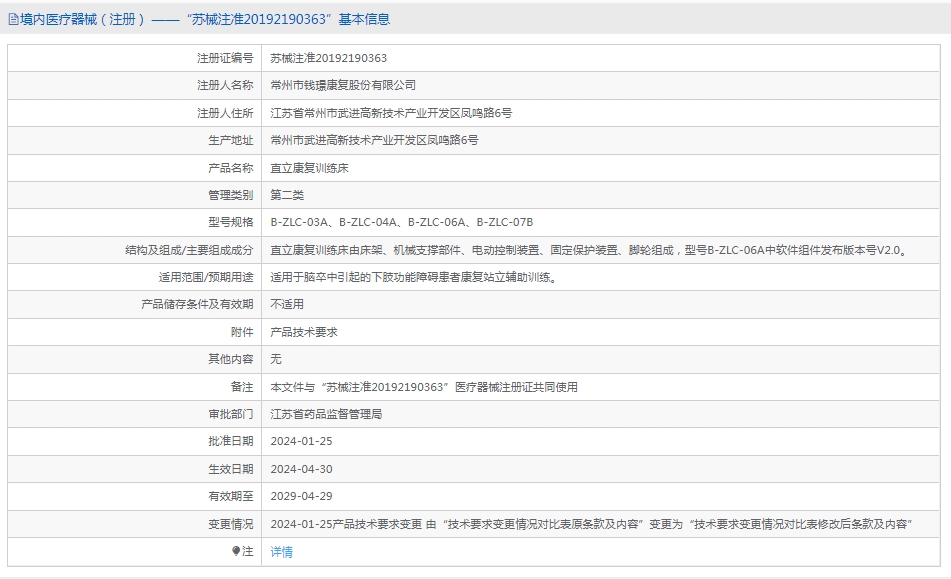Click the product name 直立康复训练床
This screenshot has height=579, width=951.
click(x=309, y=168)
